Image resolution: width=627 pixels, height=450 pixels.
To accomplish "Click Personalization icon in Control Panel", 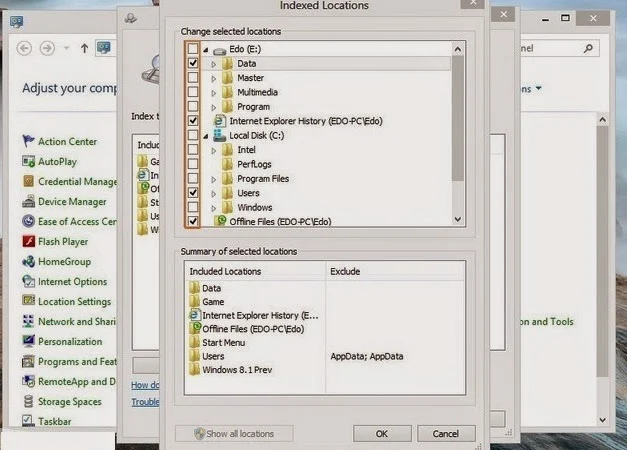I will point(28,341).
